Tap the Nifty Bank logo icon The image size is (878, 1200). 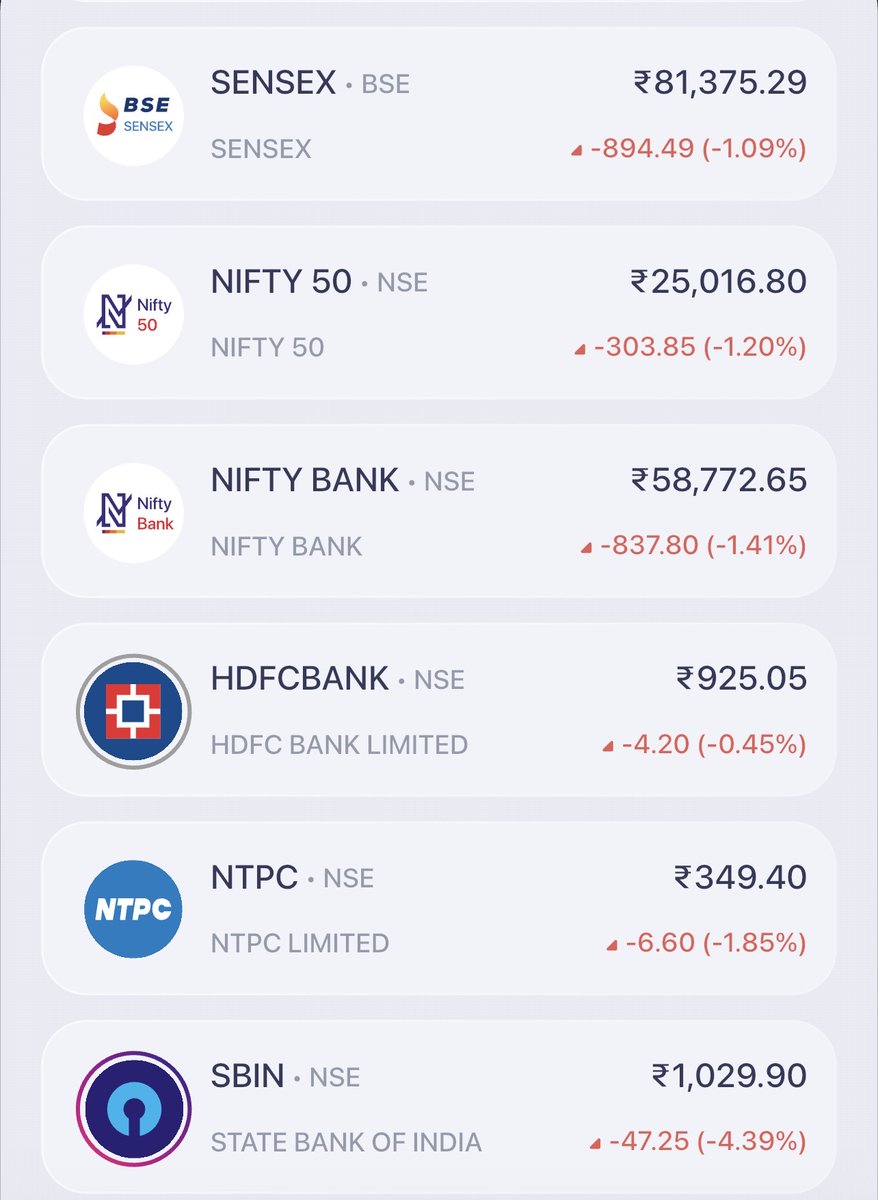(x=134, y=512)
